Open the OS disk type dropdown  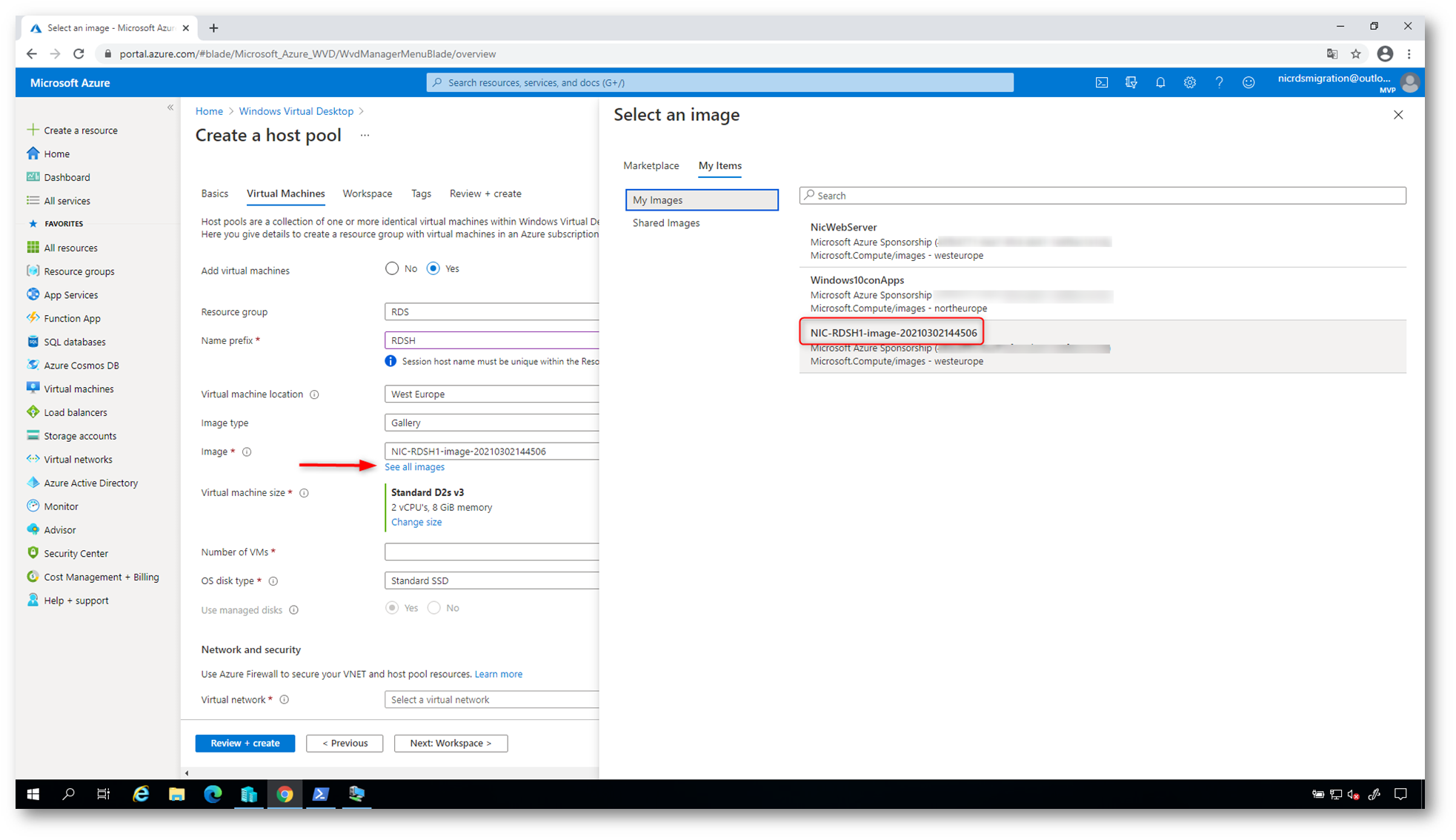point(491,581)
